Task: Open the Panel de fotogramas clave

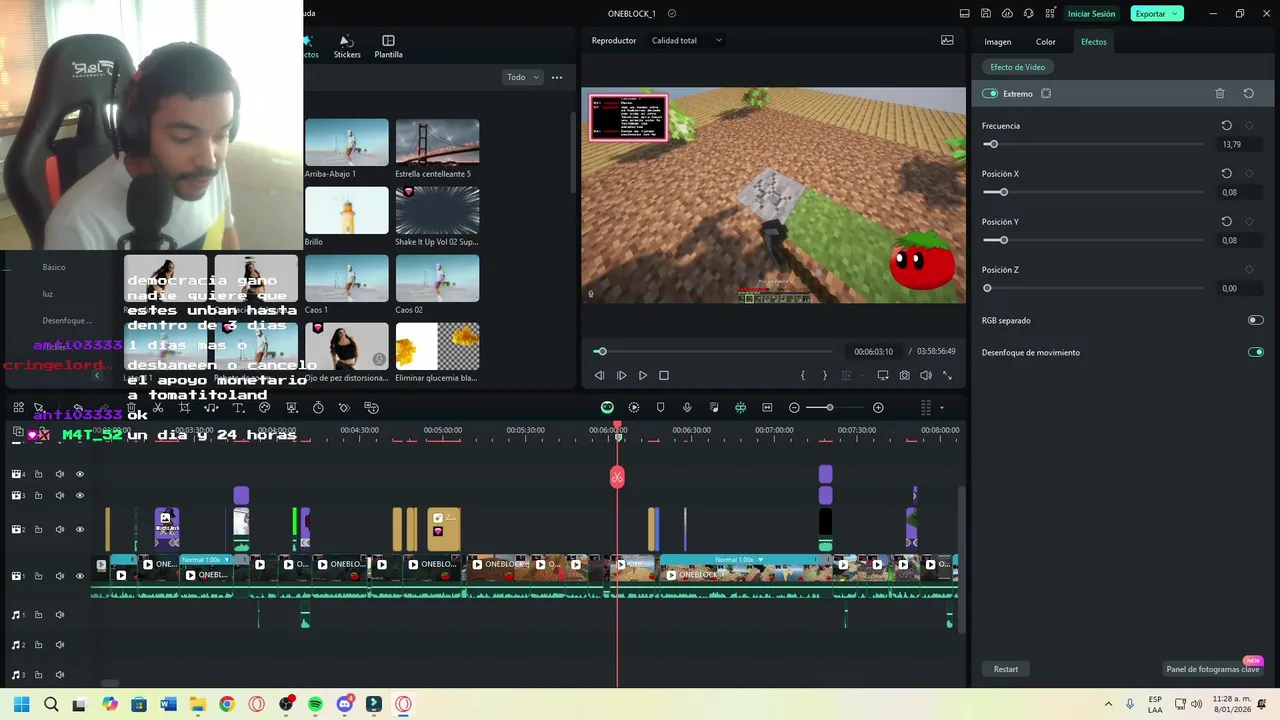Action: (1213, 669)
